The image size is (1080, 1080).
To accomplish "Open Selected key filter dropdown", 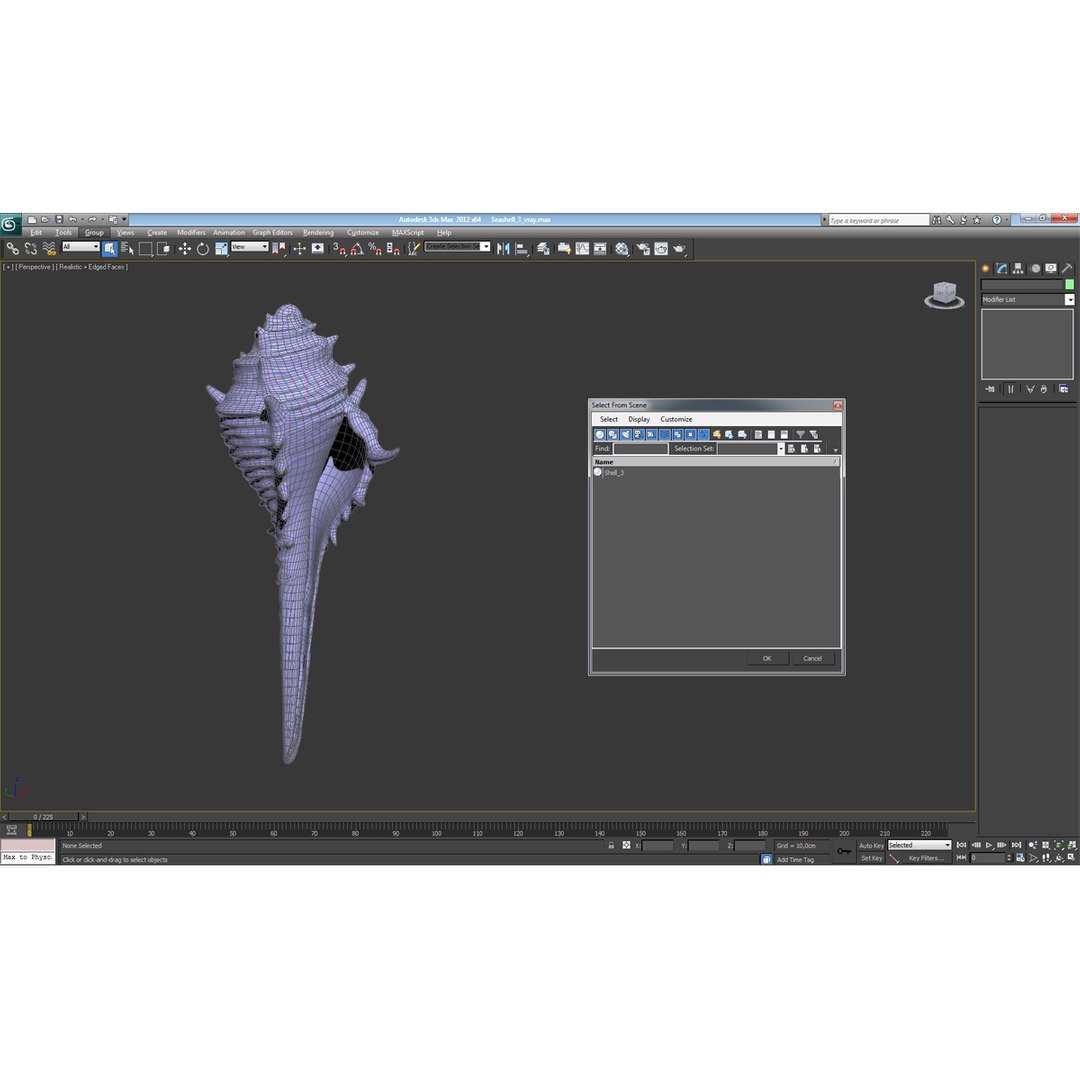I will [x=919, y=845].
